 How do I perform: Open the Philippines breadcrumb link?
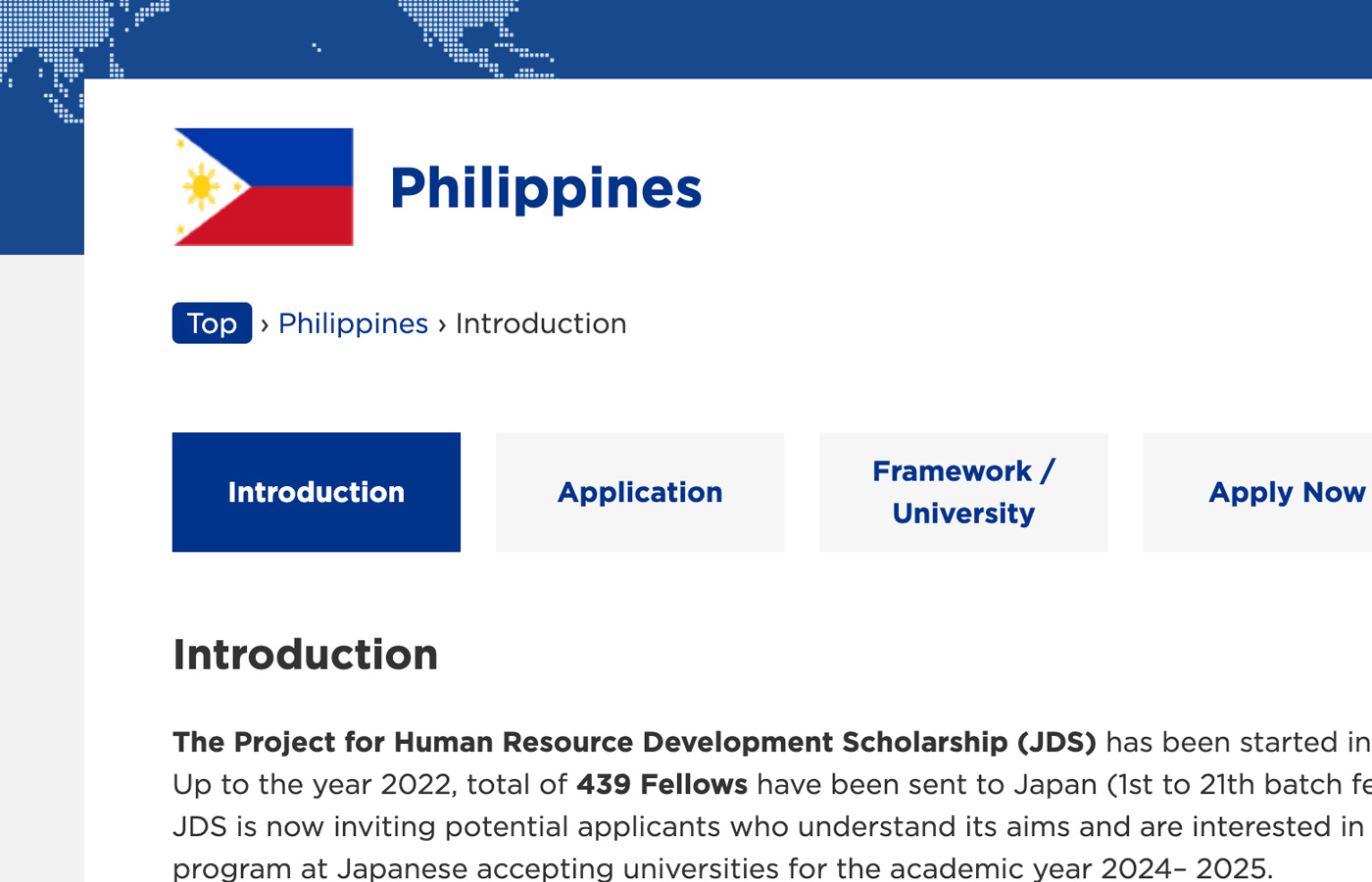[353, 323]
